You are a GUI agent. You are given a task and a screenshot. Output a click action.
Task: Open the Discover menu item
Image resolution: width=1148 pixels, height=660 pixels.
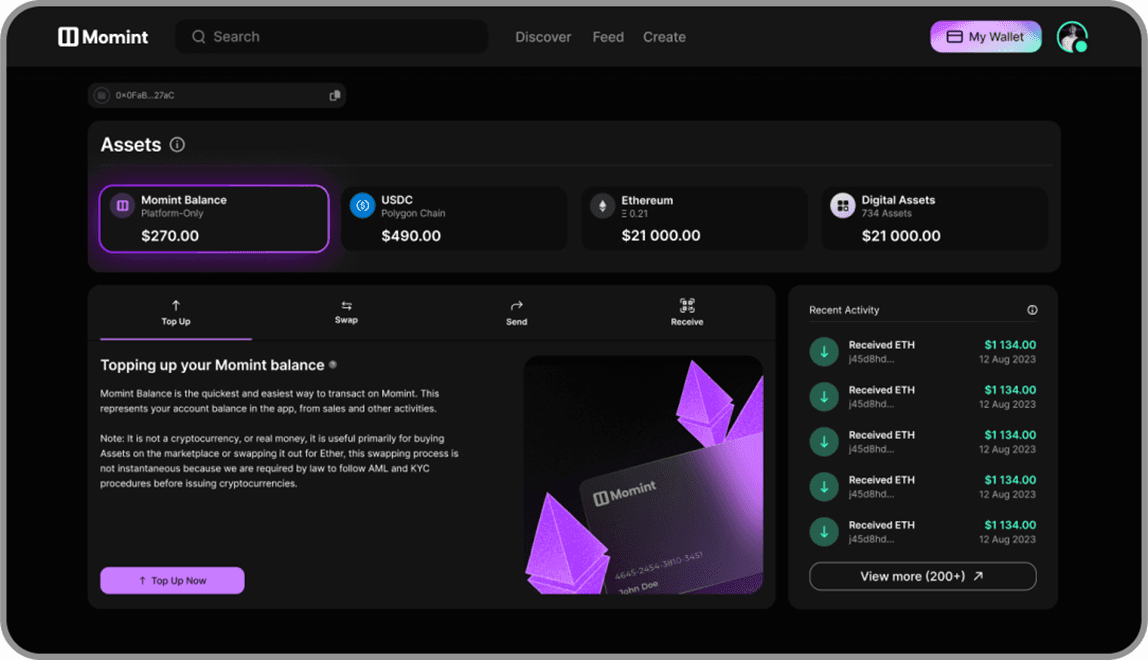[x=543, y=37]
